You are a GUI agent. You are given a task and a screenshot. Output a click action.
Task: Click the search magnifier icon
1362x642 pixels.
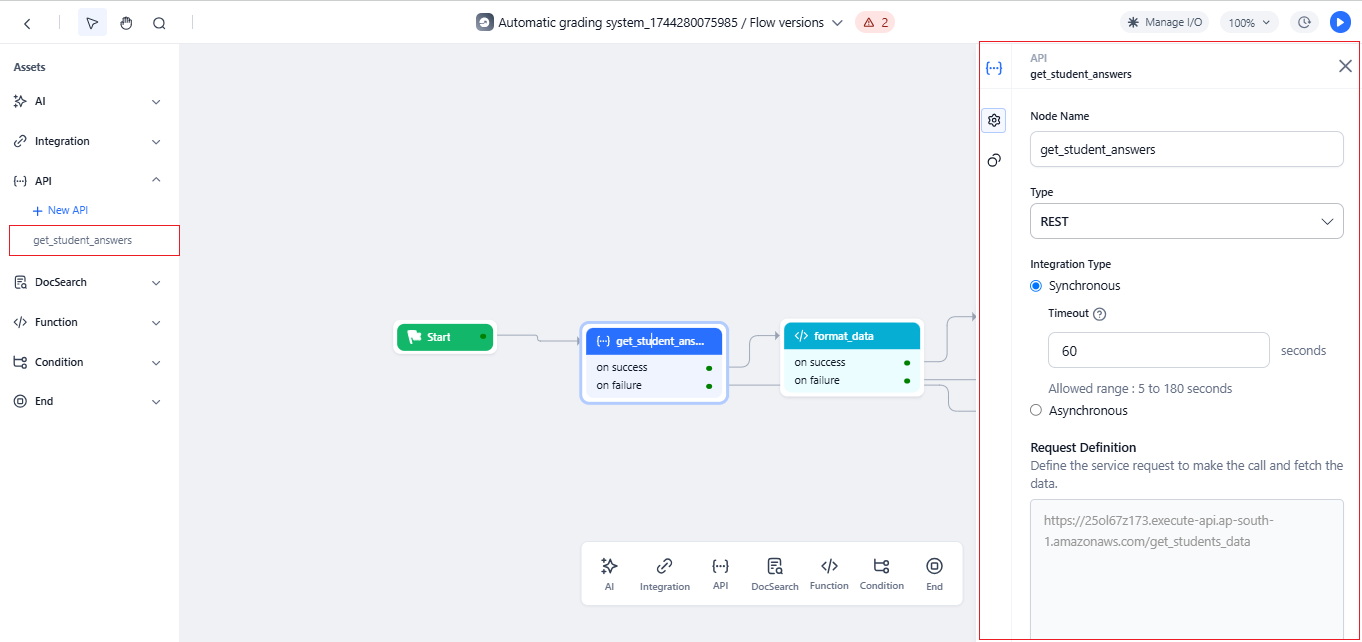point(159,23)
